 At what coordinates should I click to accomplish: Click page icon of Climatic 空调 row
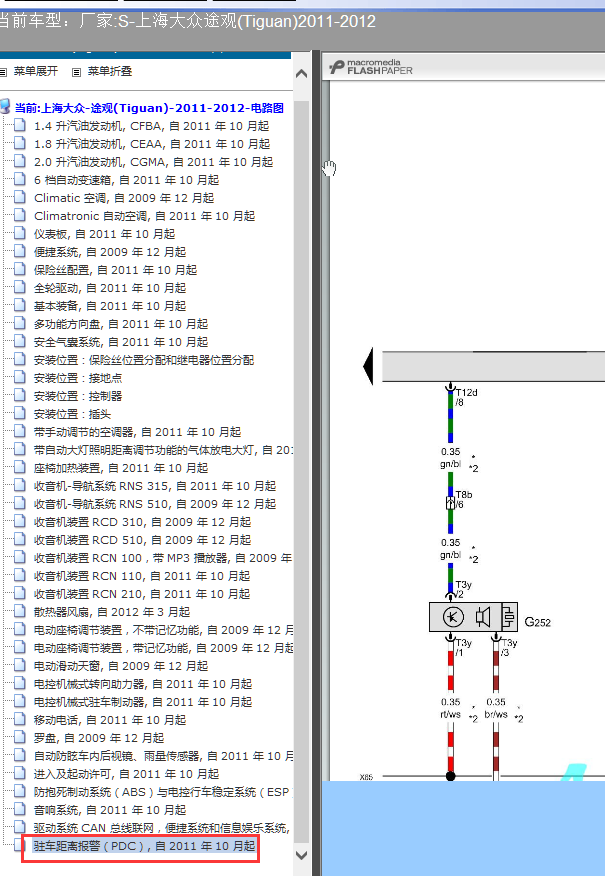coord(20,197)
